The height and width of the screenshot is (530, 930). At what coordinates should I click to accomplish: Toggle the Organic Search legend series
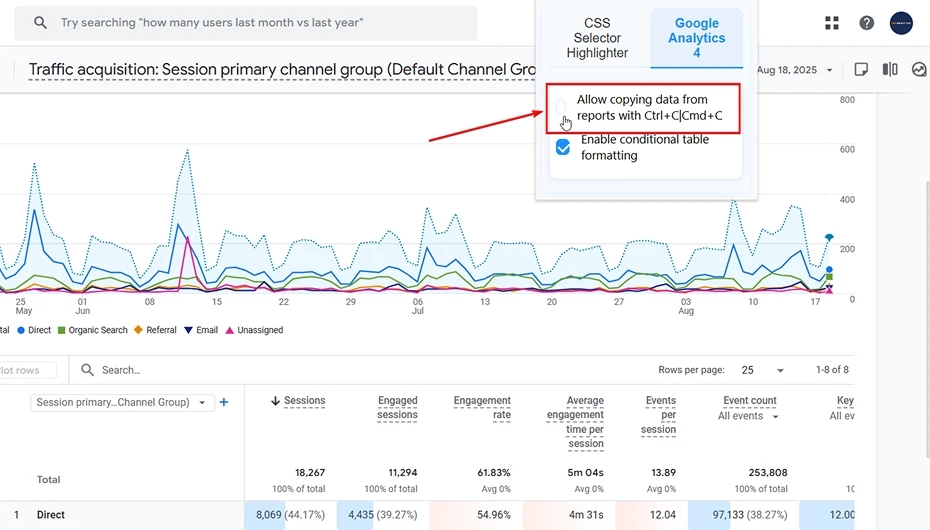(x=93, y=330)
